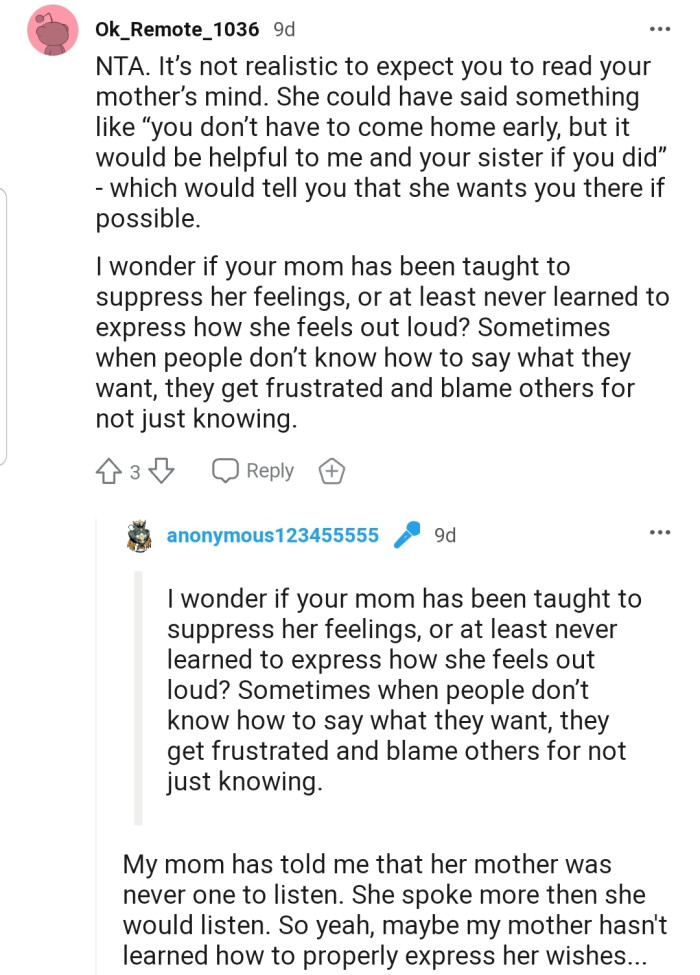The height and width of the screenshot is (975, 700).
Task: Select the indented quoted text block
Action: [400, 690]
